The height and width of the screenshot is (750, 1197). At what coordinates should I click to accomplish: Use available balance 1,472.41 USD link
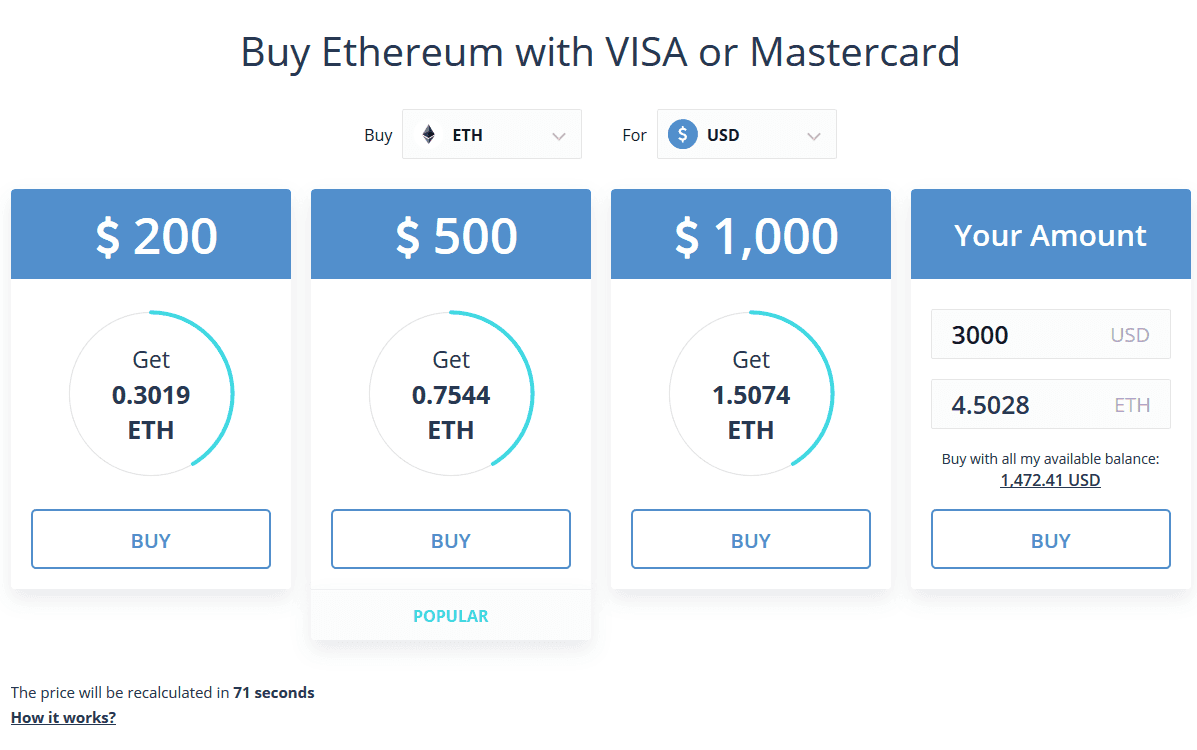click(x=1050, y=480)
